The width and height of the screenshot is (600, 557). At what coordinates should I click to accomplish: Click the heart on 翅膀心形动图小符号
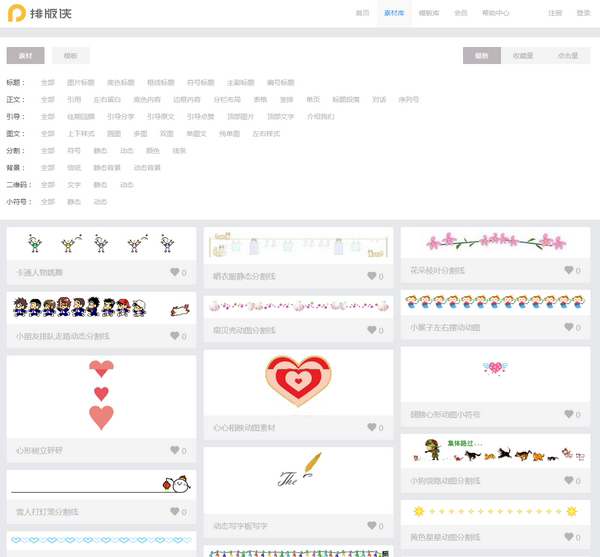pyautogui.click(x=569, y=414)
